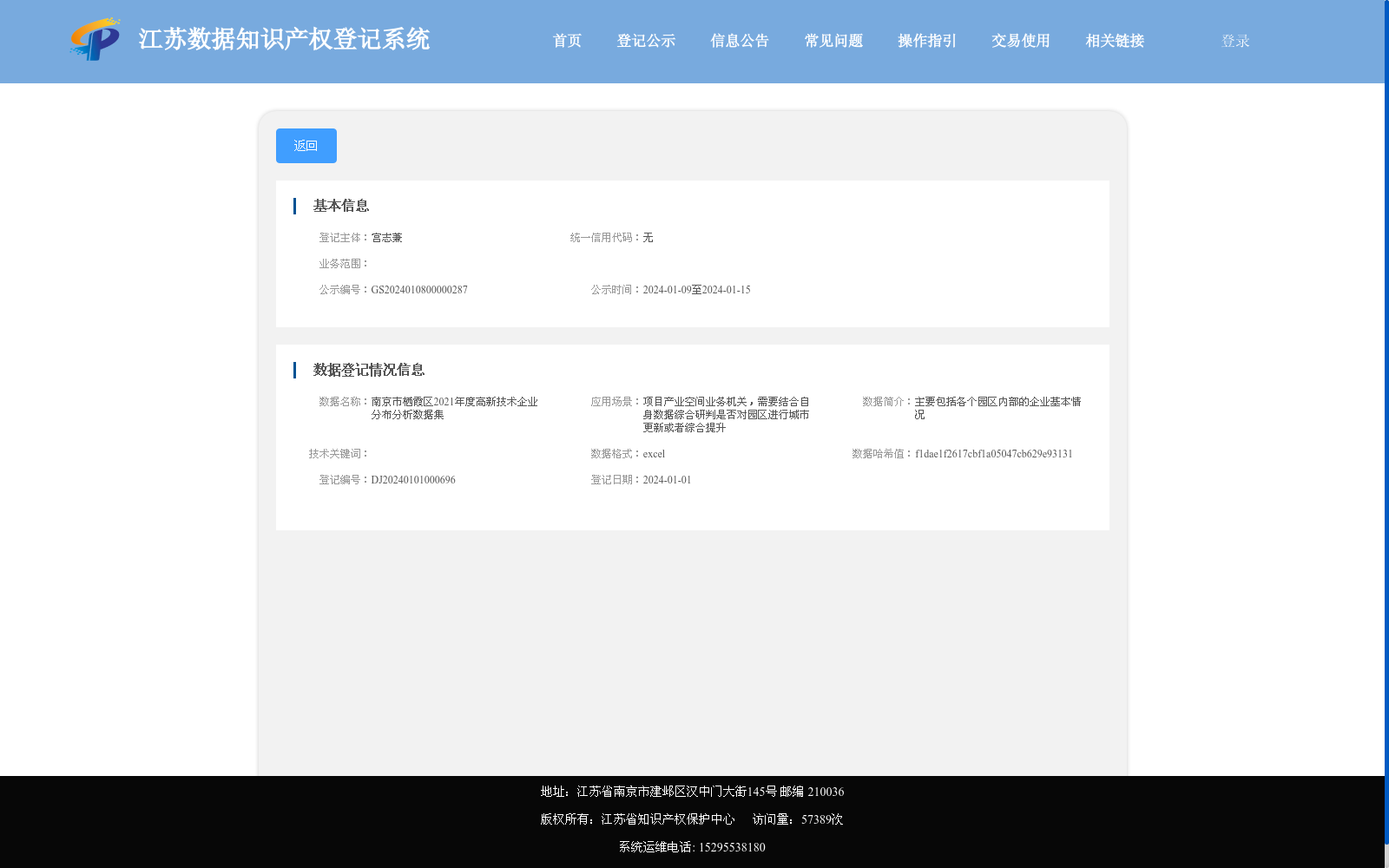This screenshot has width=1389, height=868.
Task: Select the application scenario text 项目产业空间业务机关
Action: click(x=694, y=402)
